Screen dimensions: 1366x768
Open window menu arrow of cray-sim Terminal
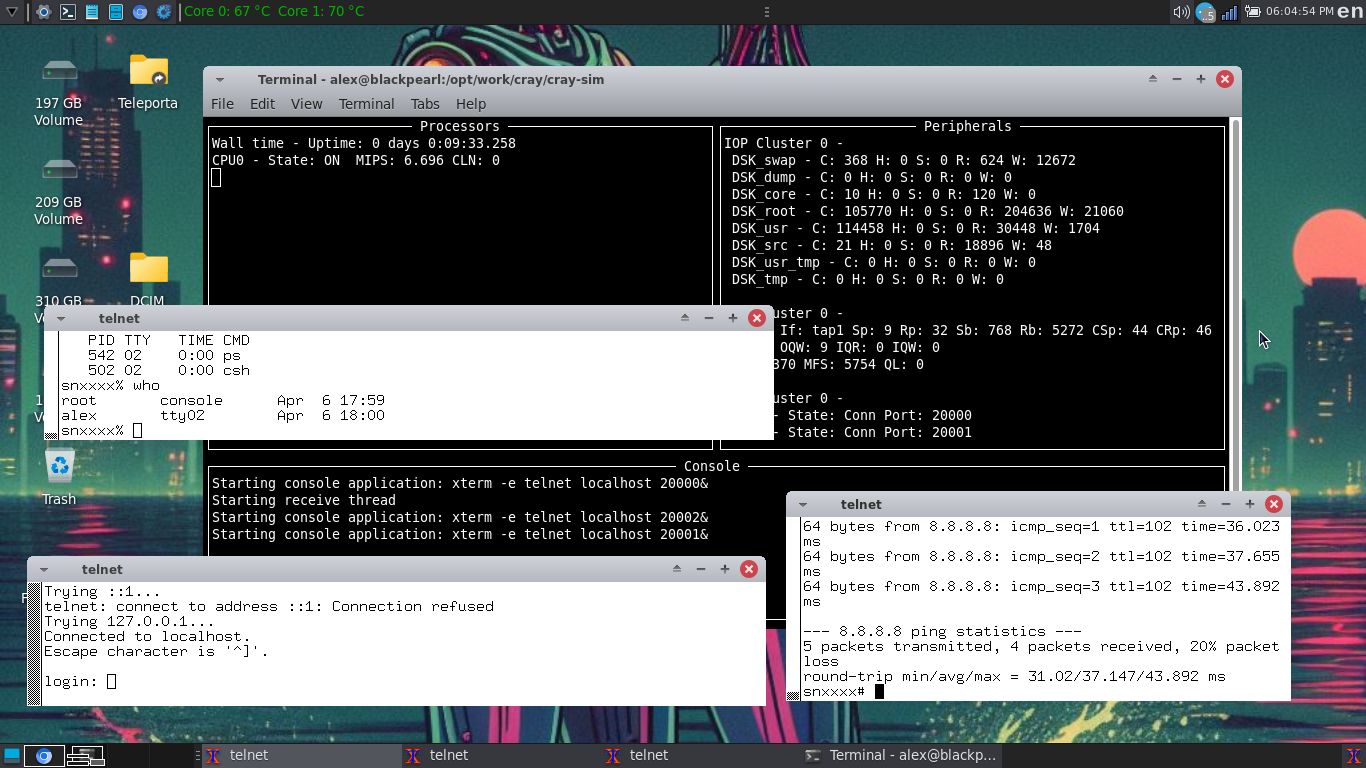coord(220,80)
